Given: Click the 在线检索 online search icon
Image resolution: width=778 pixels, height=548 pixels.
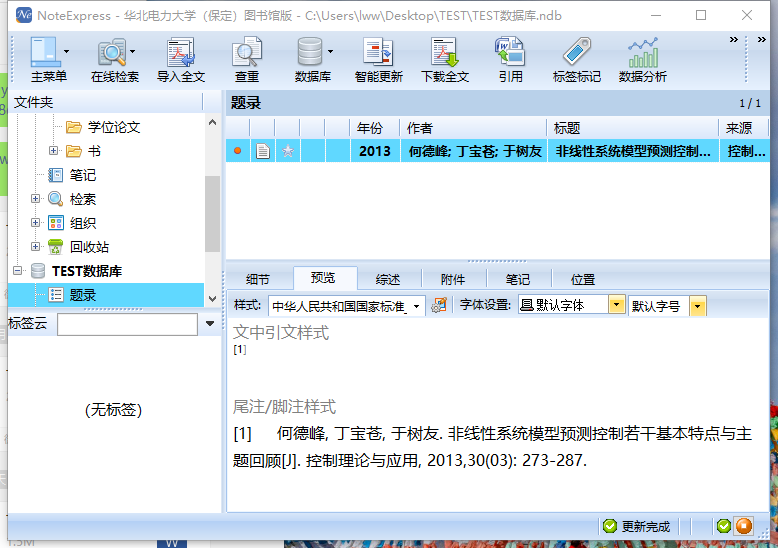Looking at the screenshot, I should click(112, 52).
